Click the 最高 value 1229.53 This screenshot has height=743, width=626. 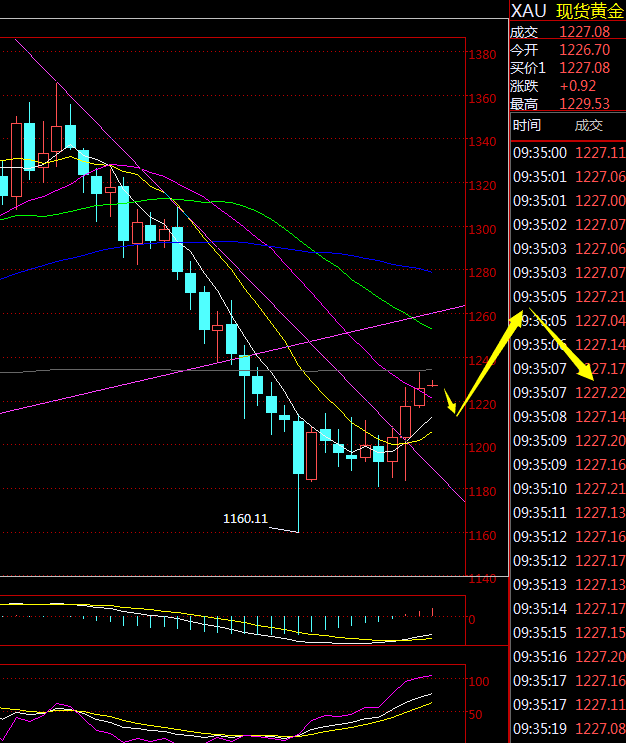coord(584,103)
